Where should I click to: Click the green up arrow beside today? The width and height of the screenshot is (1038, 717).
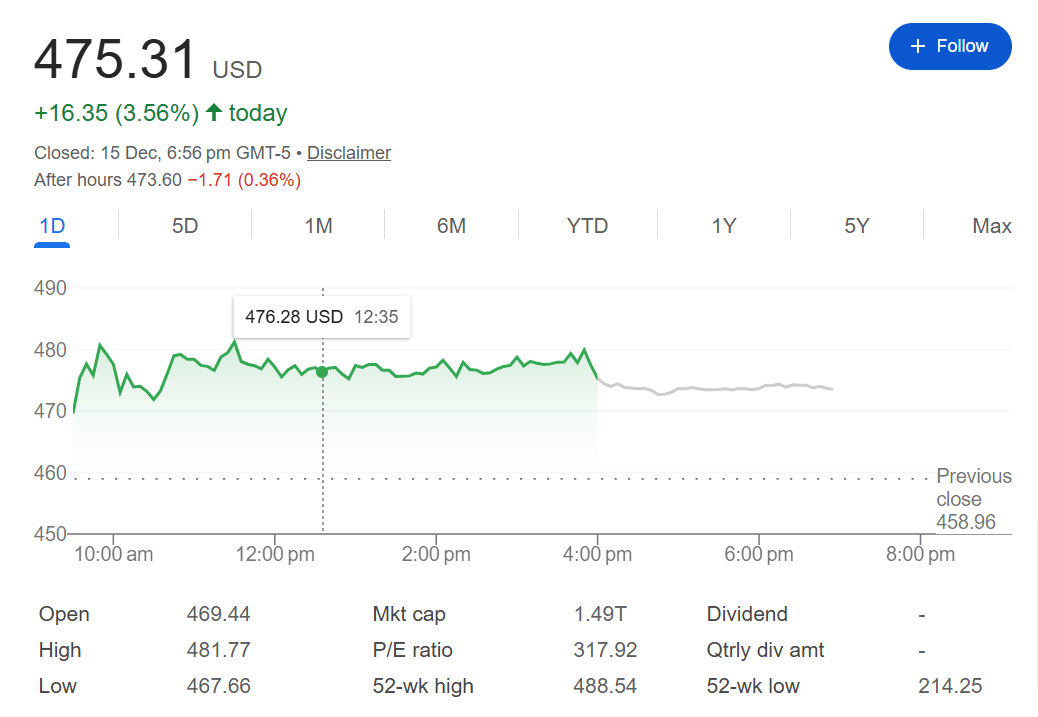[214, 113]
